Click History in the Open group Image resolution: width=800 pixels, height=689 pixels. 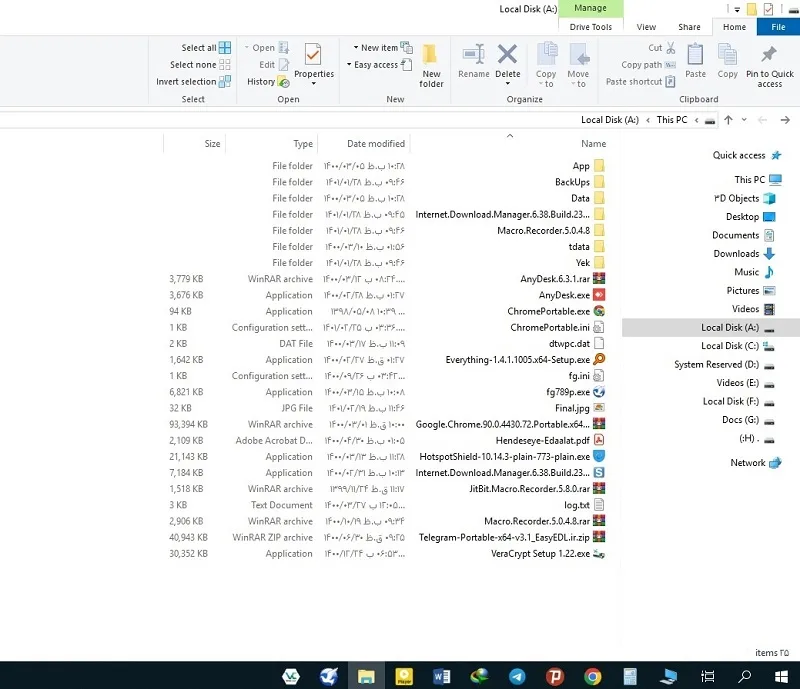tap(268, 82)
